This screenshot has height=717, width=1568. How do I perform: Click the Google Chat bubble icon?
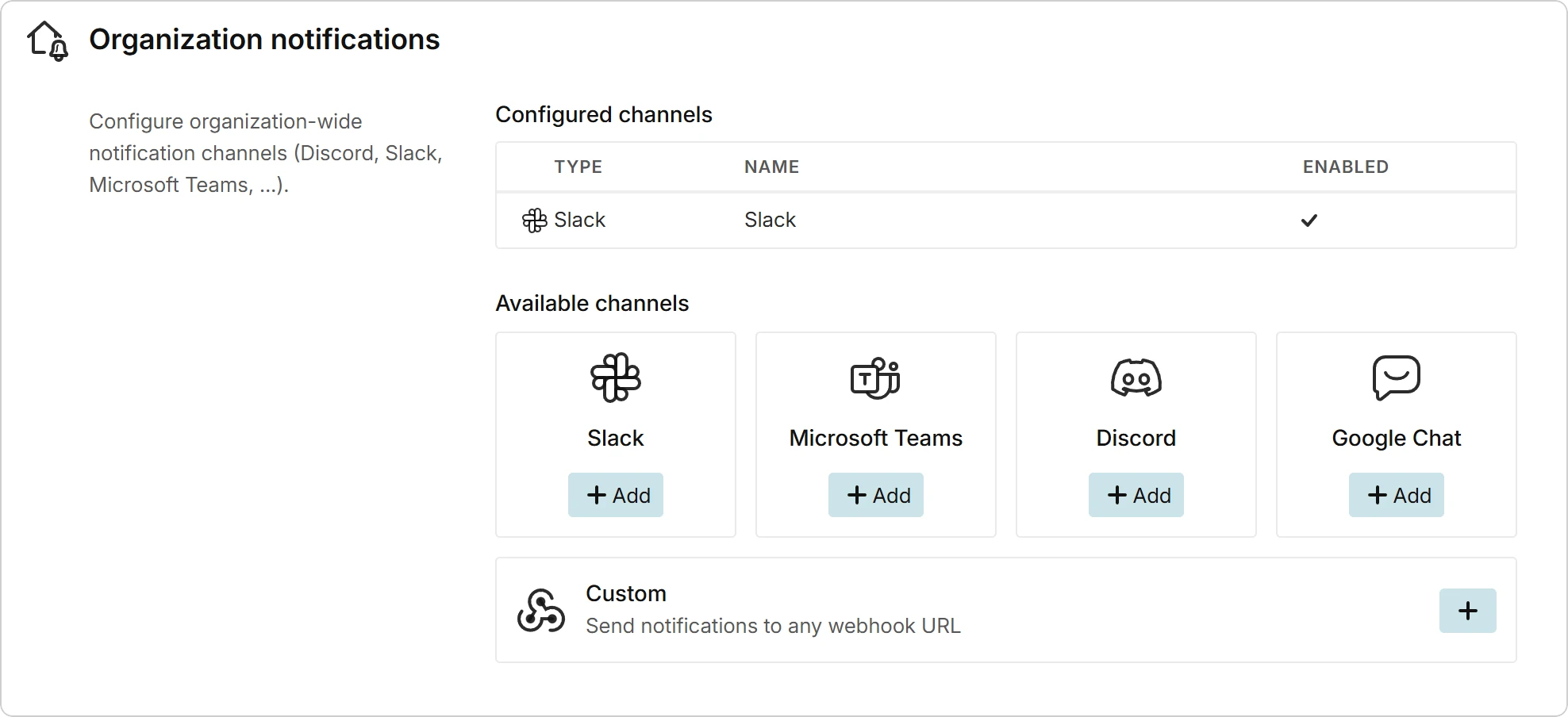(1397, 378)
